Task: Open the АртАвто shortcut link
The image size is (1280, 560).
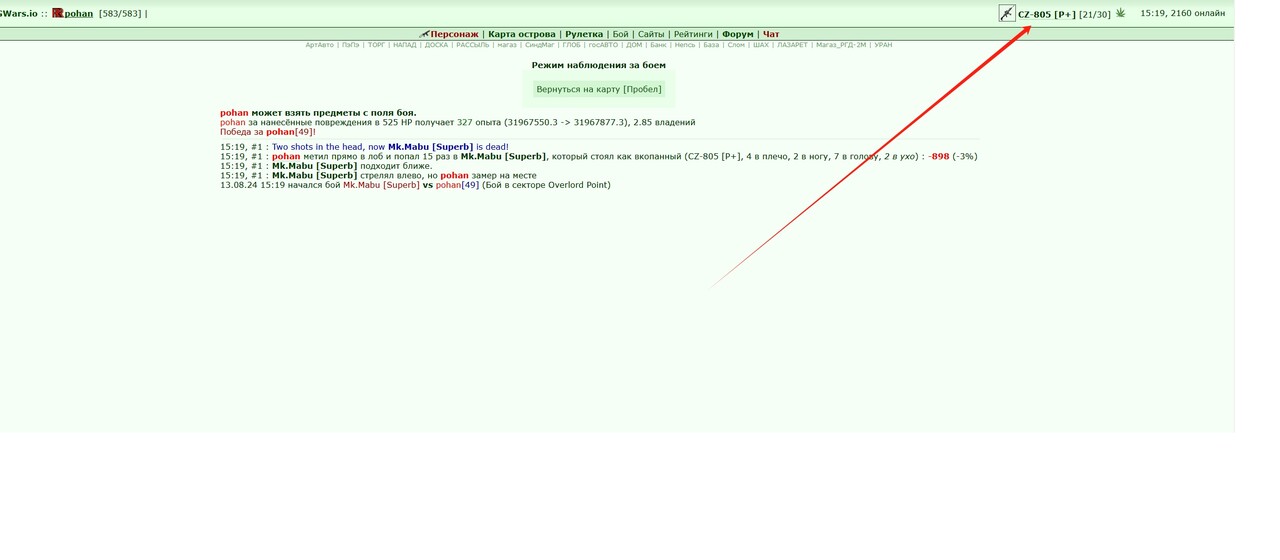Action: click(319, 45)
